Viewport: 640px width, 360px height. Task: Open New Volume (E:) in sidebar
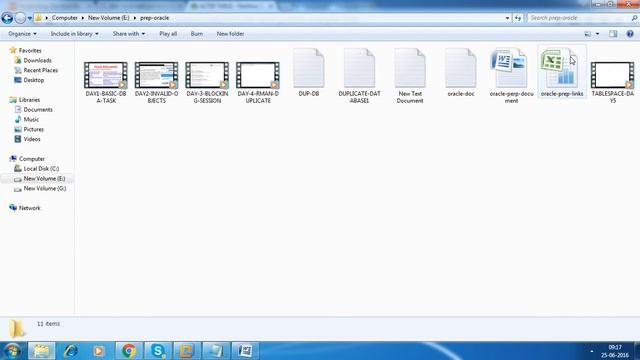point(44,178)
